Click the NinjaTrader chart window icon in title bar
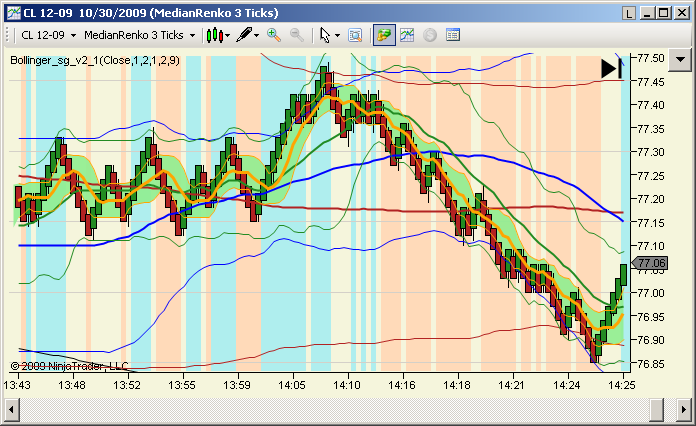 (13, 13)
